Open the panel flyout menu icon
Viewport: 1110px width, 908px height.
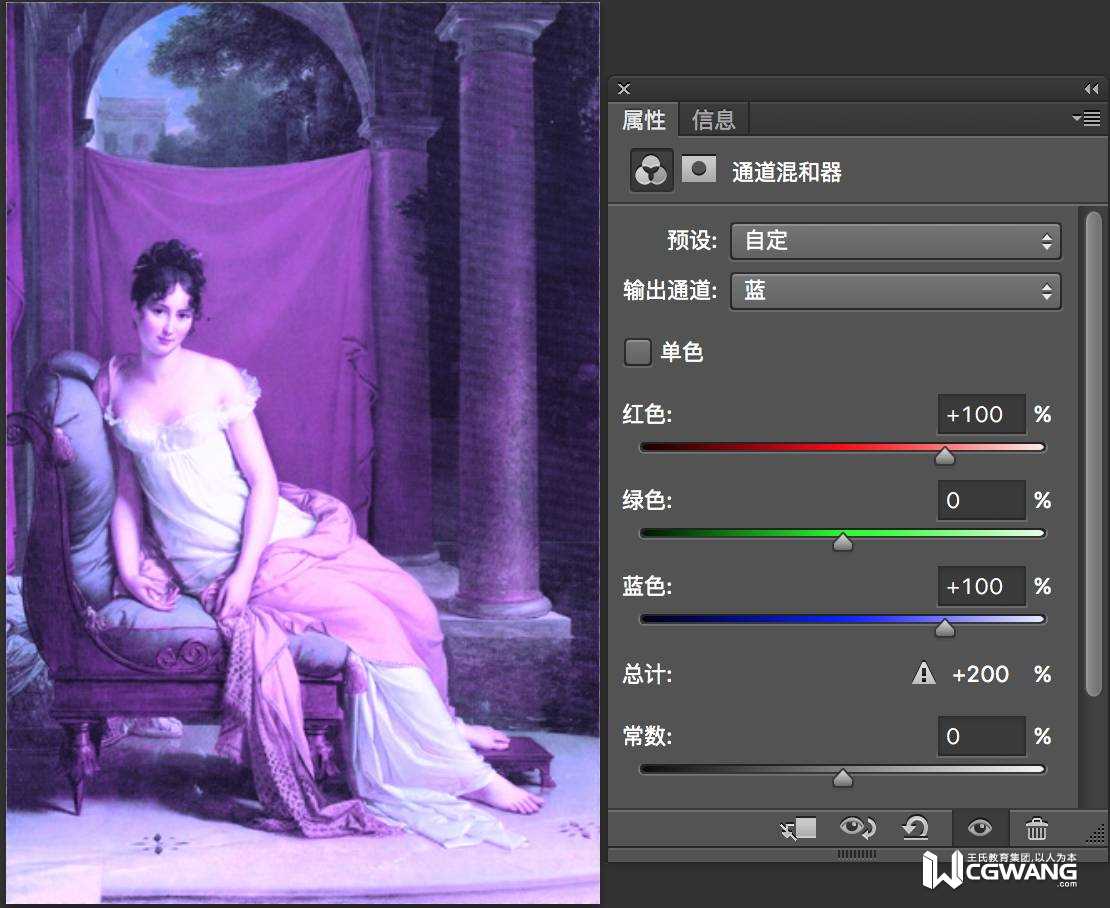[1087, 118]
